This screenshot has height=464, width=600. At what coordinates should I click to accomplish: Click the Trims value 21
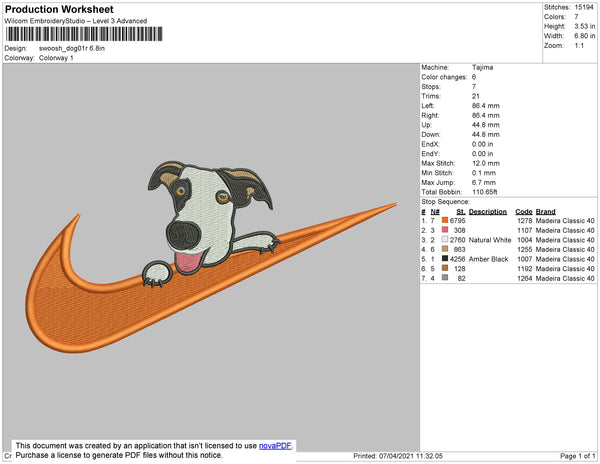click(x=476, y=96)
